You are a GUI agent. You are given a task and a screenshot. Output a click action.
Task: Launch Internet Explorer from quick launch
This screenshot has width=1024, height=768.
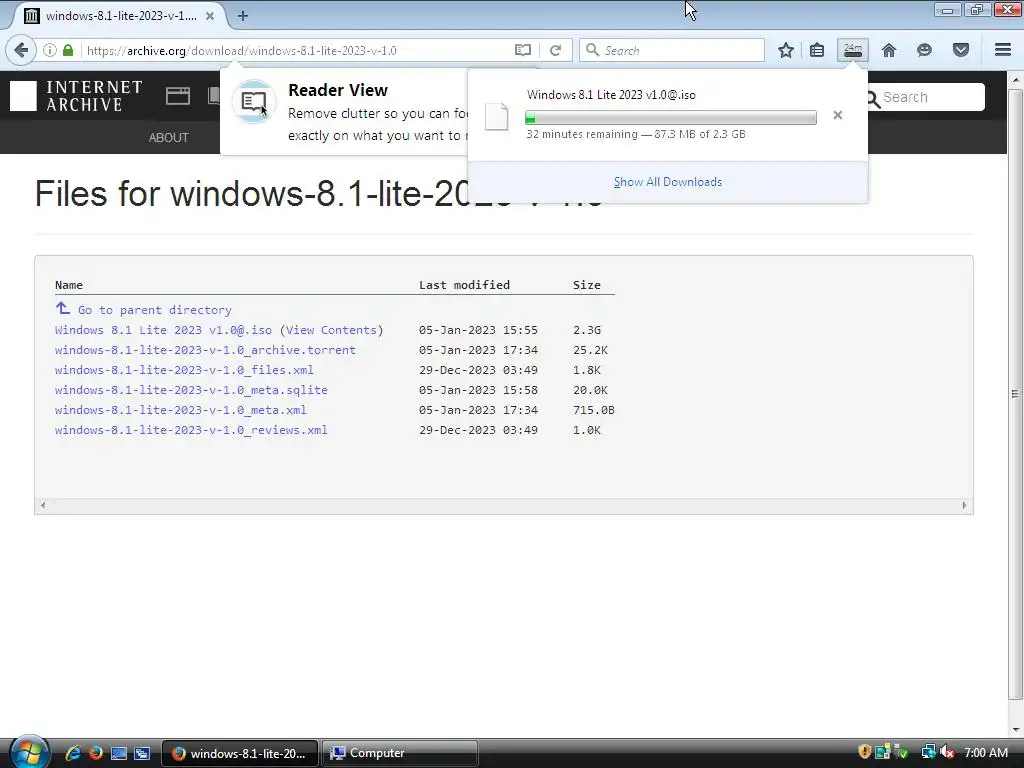73,753
